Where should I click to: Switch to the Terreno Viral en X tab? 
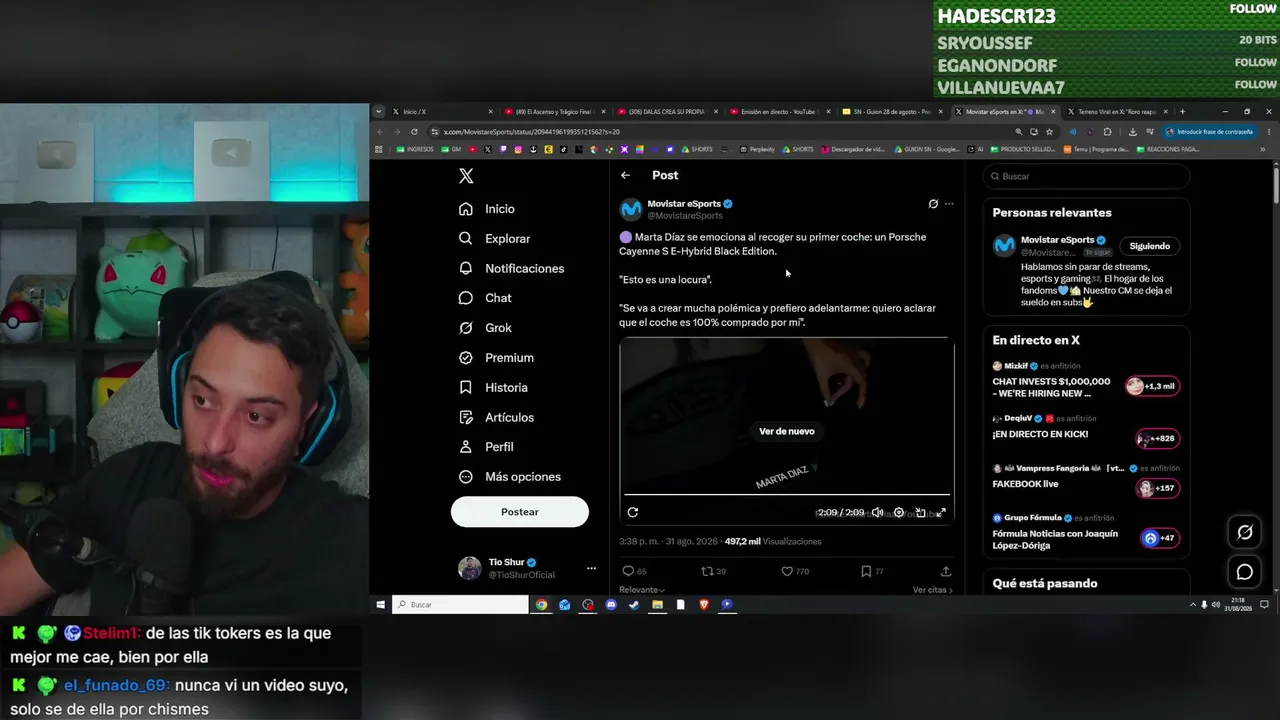click(x=1116, y=112)
